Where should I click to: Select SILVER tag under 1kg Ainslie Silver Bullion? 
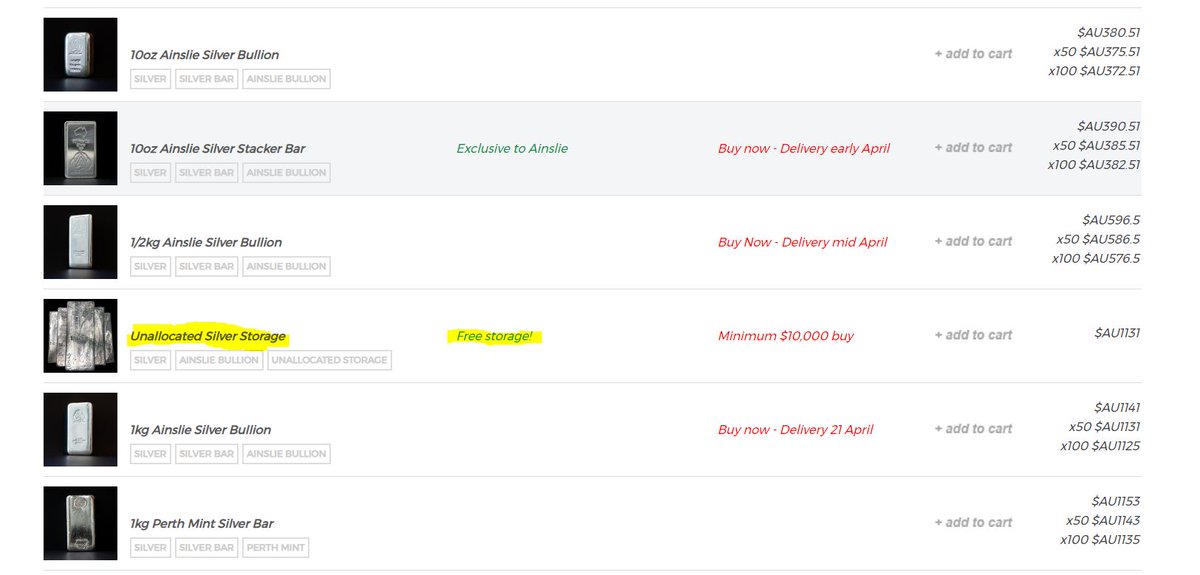tap(150, 454)
